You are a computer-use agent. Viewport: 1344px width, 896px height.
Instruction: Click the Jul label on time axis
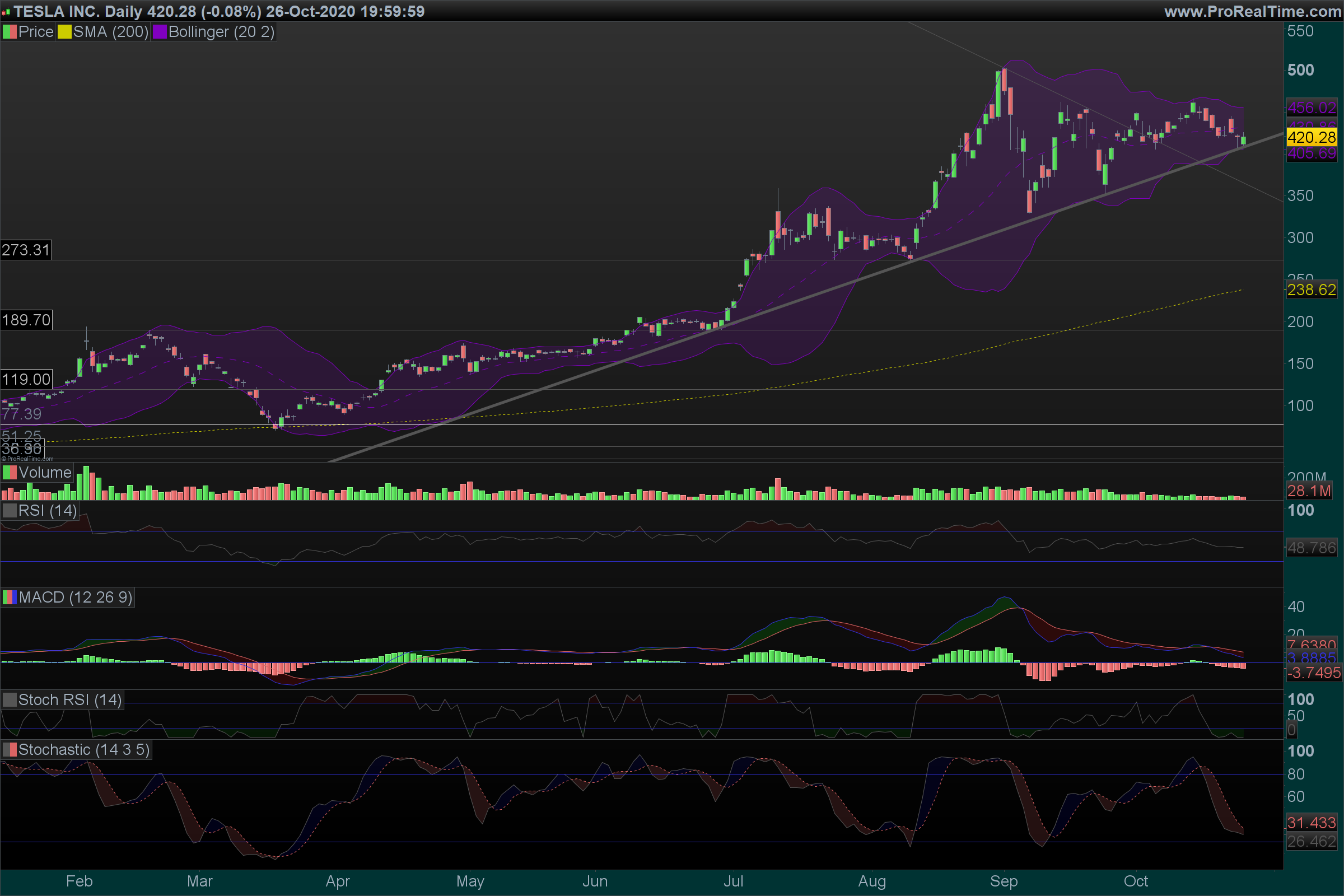click(x=733, y=881)
